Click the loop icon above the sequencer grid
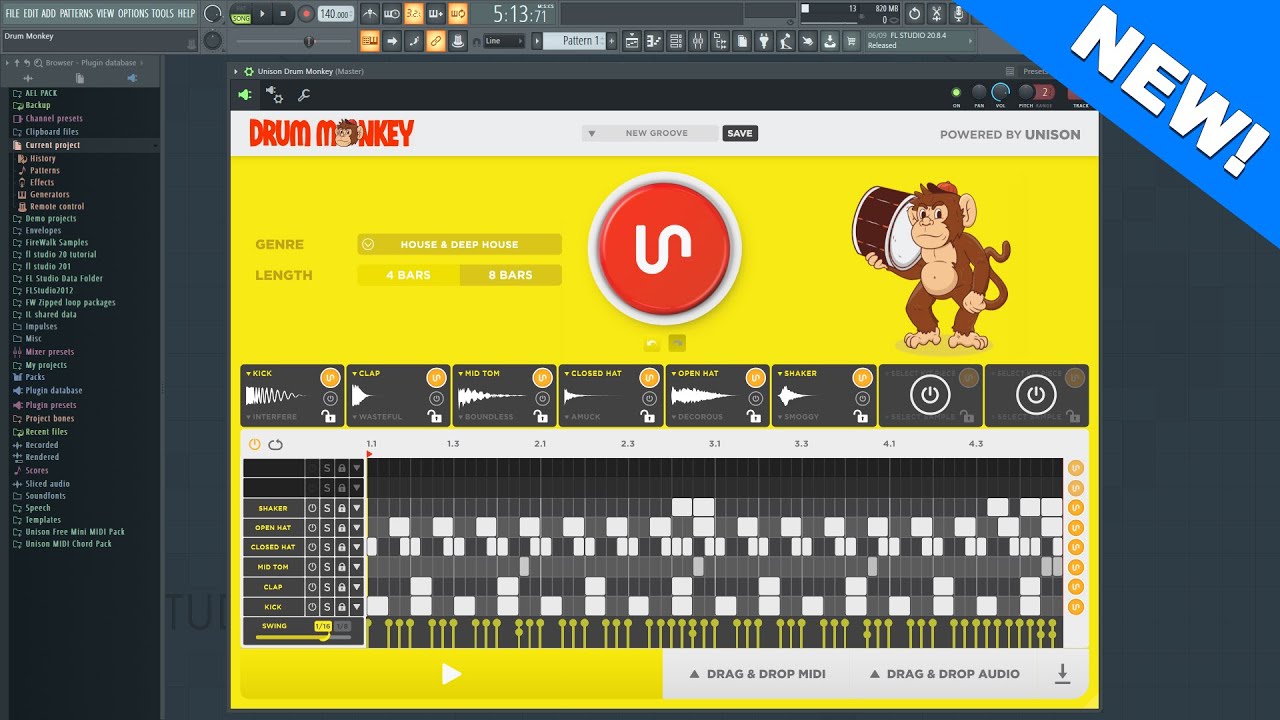This screenshot has width=1280, height=720. pyautogui.click(x=275, y=444)
